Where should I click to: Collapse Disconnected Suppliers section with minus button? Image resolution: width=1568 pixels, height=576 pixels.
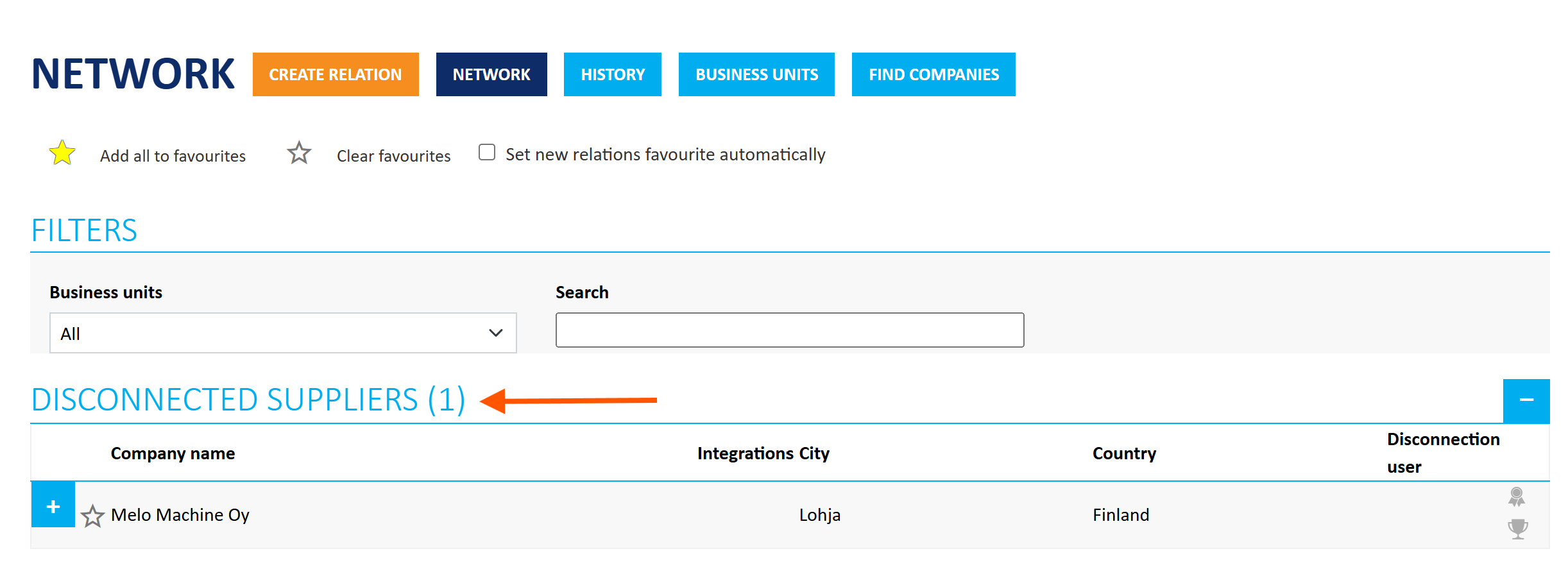click(x=1526, y=401)
